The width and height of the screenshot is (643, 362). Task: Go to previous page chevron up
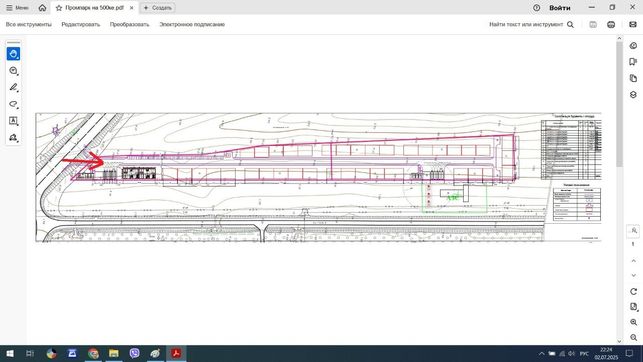633,261
